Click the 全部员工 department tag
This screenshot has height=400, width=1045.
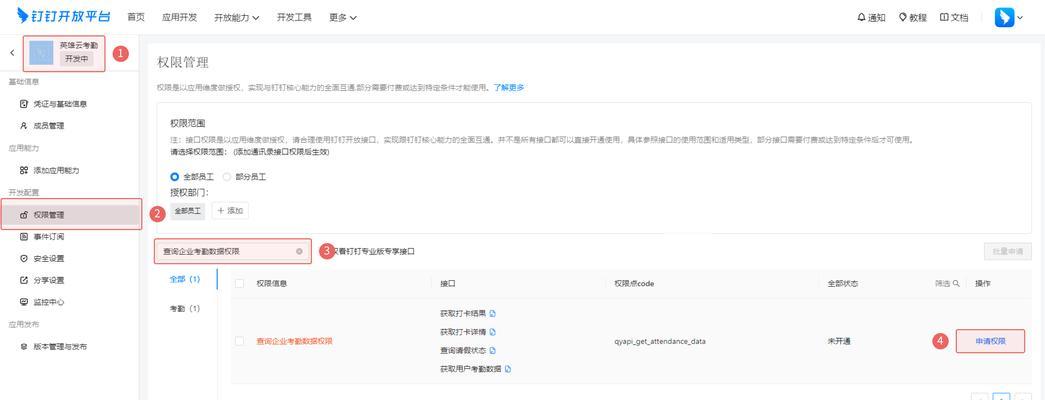[x=188, y=211]
